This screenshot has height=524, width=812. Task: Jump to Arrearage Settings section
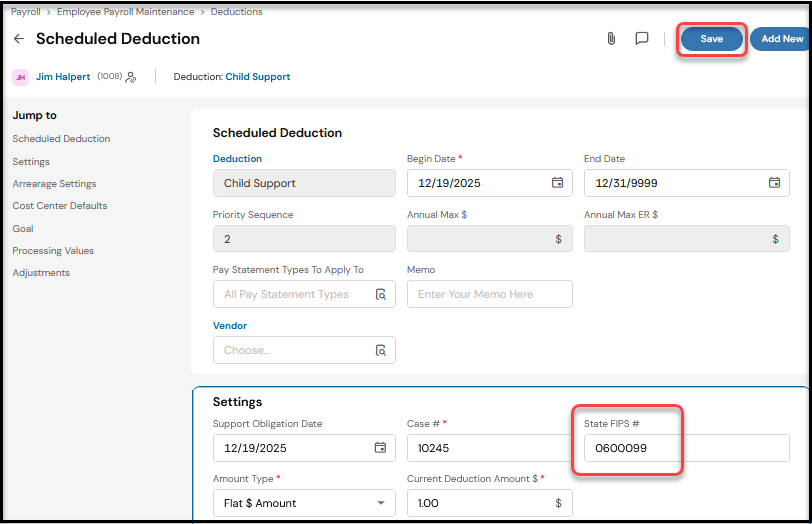(x=54, y=184)
